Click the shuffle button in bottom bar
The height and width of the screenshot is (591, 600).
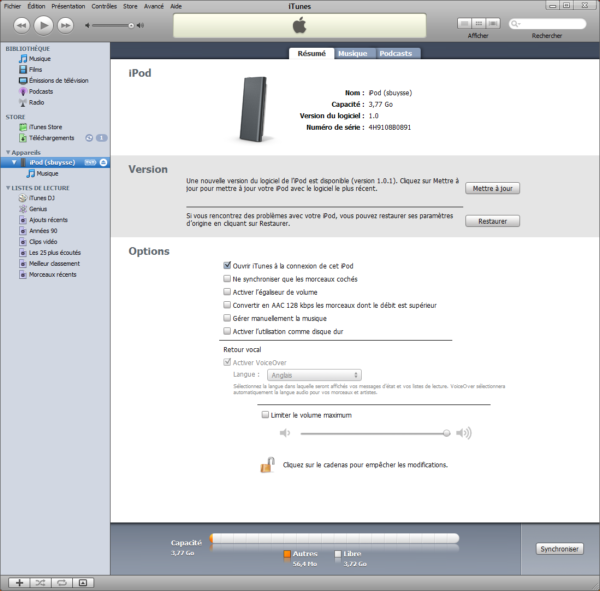click(39, 581)
